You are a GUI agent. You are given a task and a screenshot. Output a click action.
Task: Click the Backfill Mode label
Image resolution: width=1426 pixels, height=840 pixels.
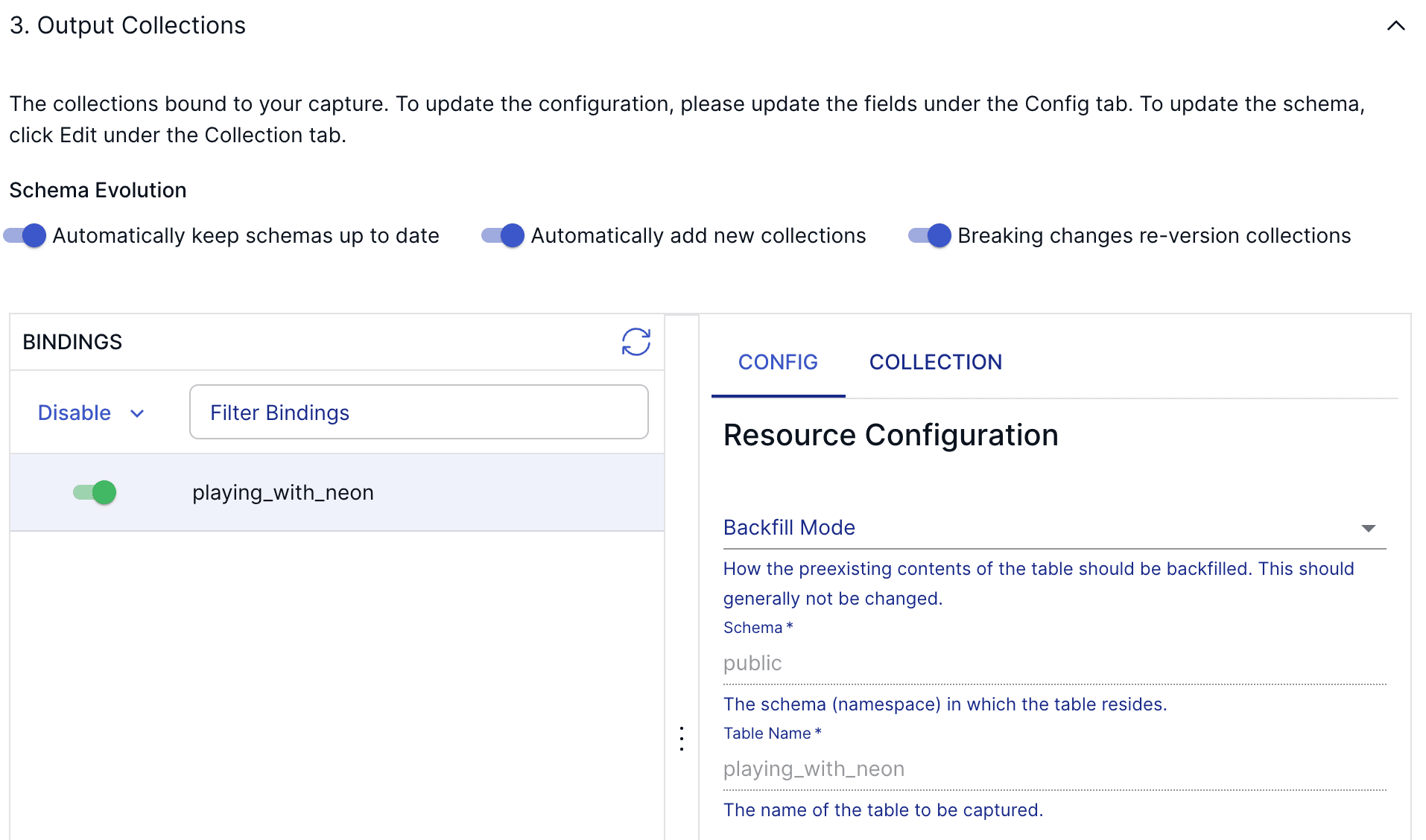[x=789, y=527]
